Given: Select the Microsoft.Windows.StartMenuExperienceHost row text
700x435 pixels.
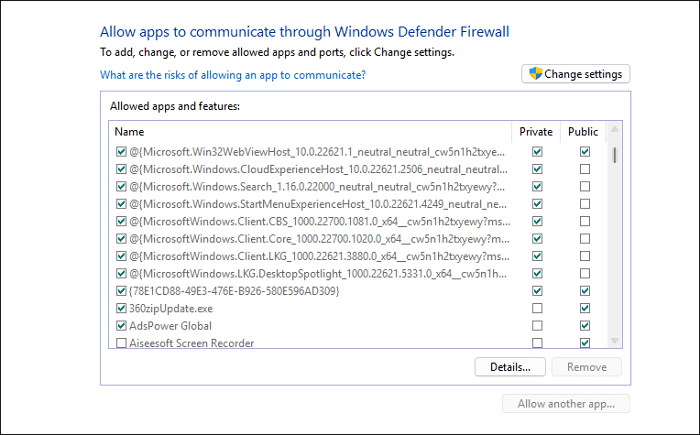Looking at the screenshot, I should click(318, 204).
